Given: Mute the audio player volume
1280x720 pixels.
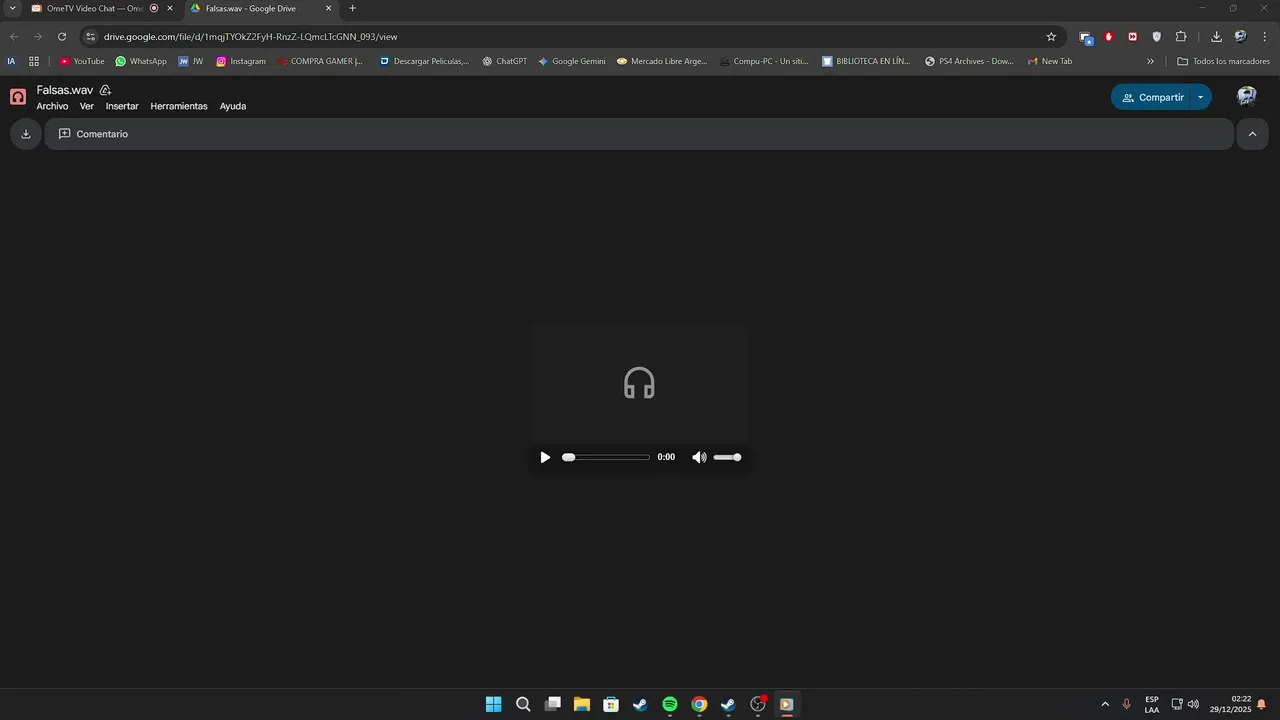Looking at the screenshot, I should [699, 457].
